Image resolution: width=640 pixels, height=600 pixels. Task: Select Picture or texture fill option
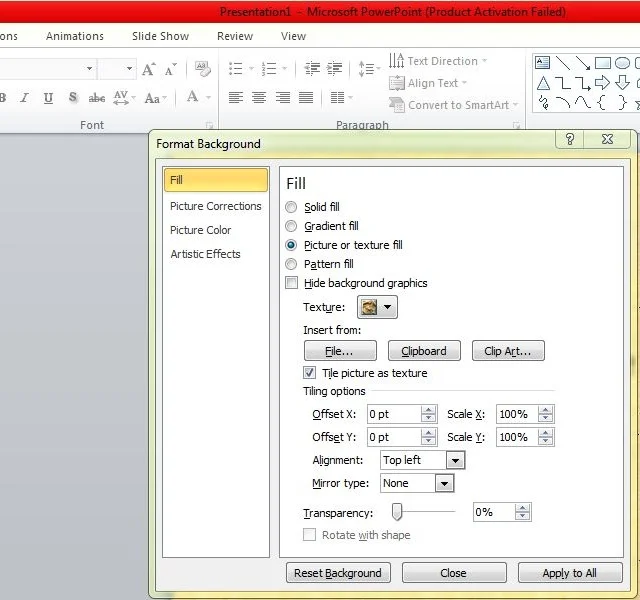click(291, 245)
